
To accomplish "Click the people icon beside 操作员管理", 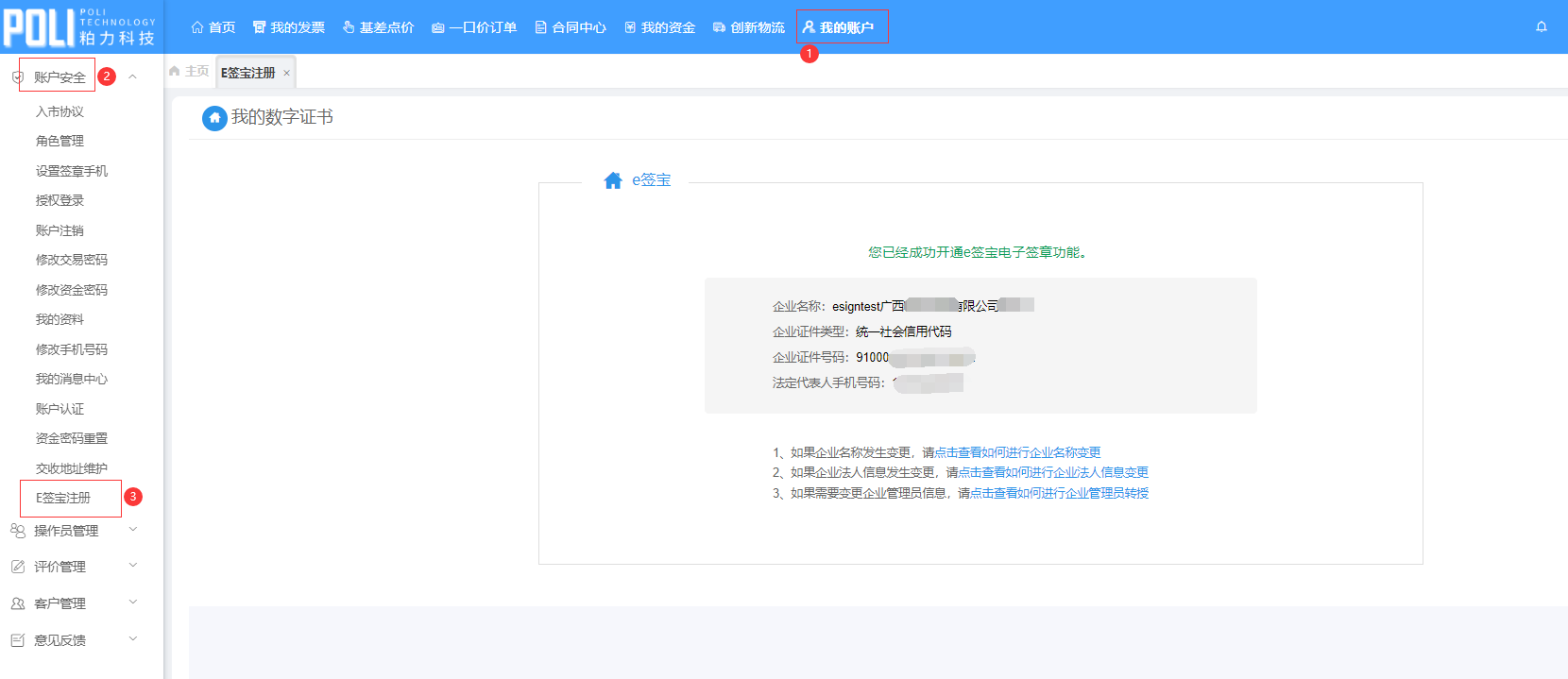I will point(18,531).
